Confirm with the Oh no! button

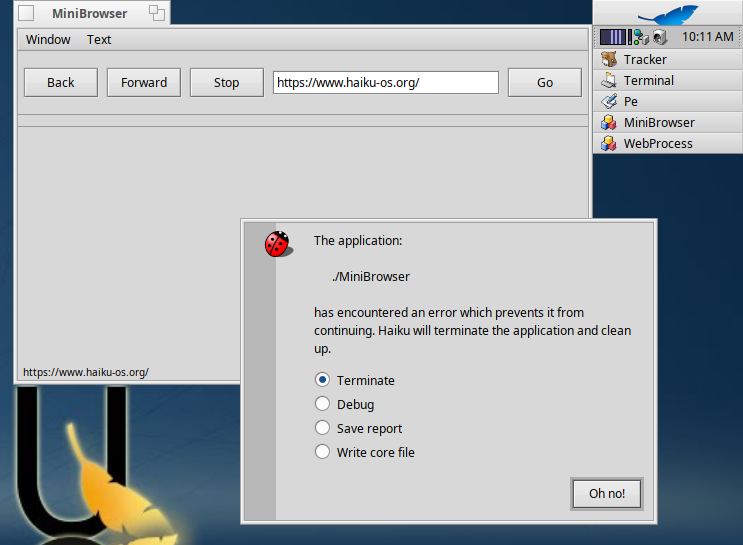[x=607, y=494]
